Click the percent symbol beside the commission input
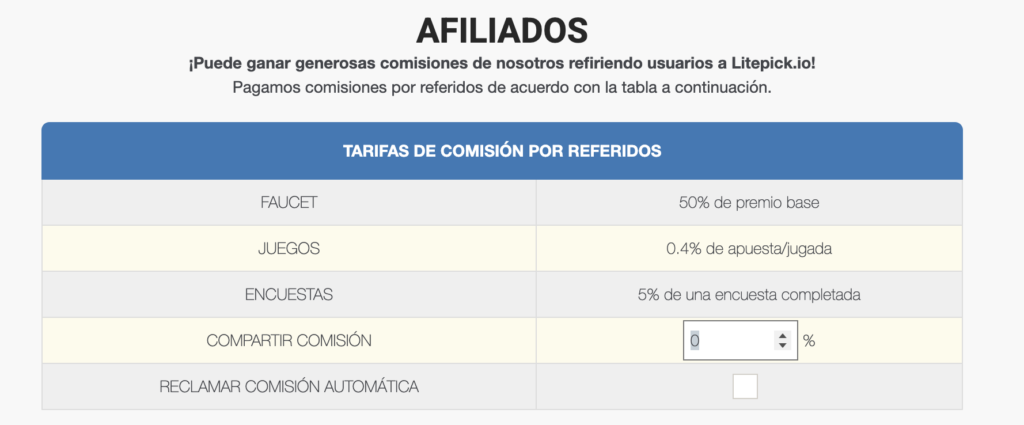The width and height of the screenshot is (1024, 425). tap(809, 340)
